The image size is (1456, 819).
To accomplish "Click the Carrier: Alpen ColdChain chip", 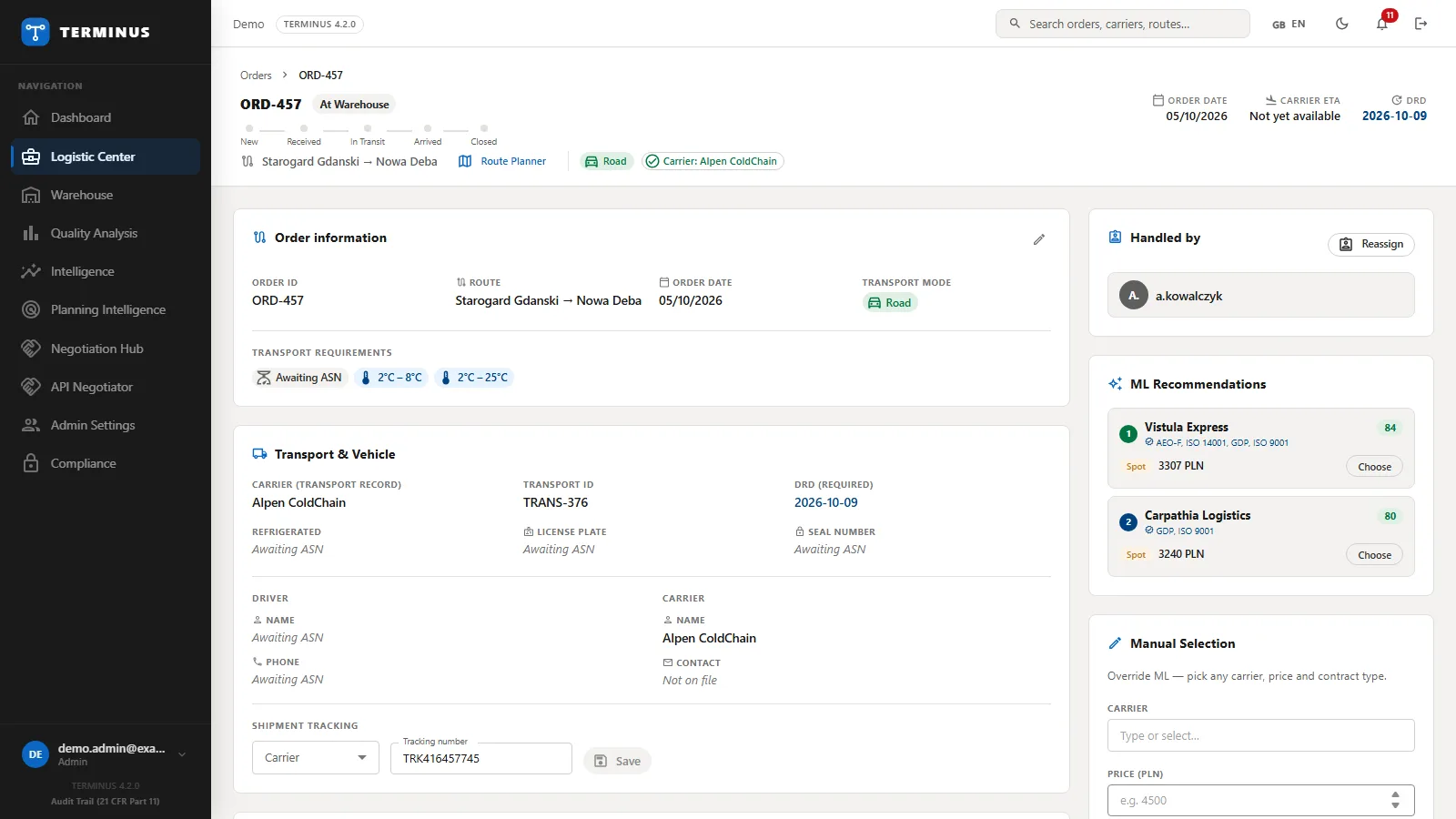I will (x=713, y=161).
